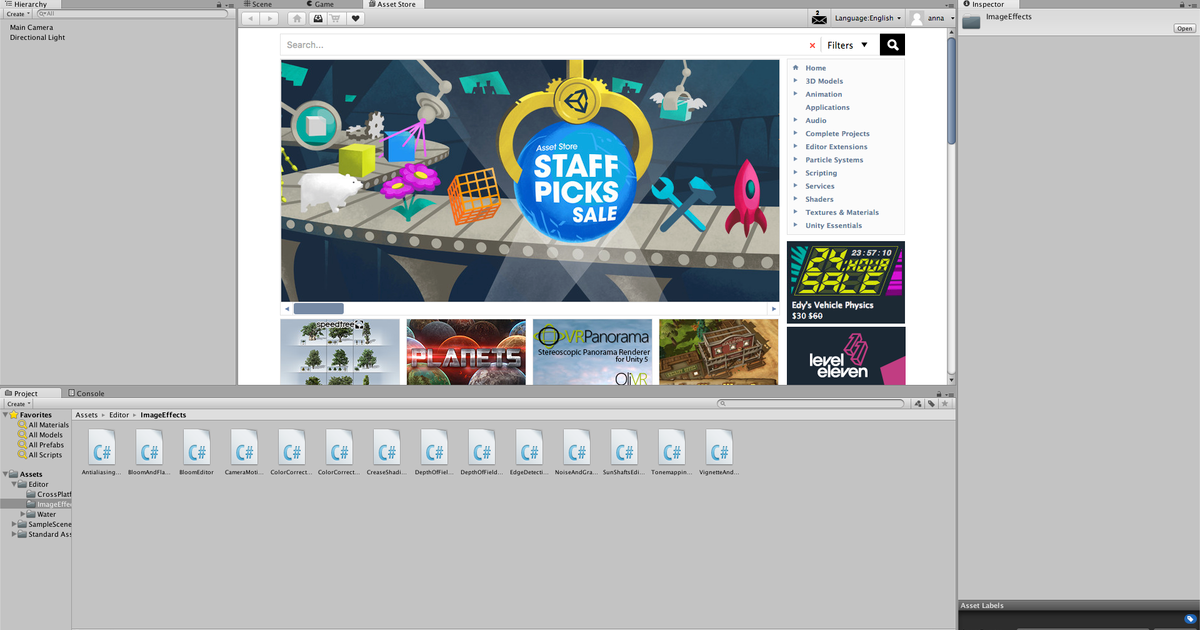Switch to the Game tab
The width and height of the screenshot is (1200, 630).
tap(319, 4)
